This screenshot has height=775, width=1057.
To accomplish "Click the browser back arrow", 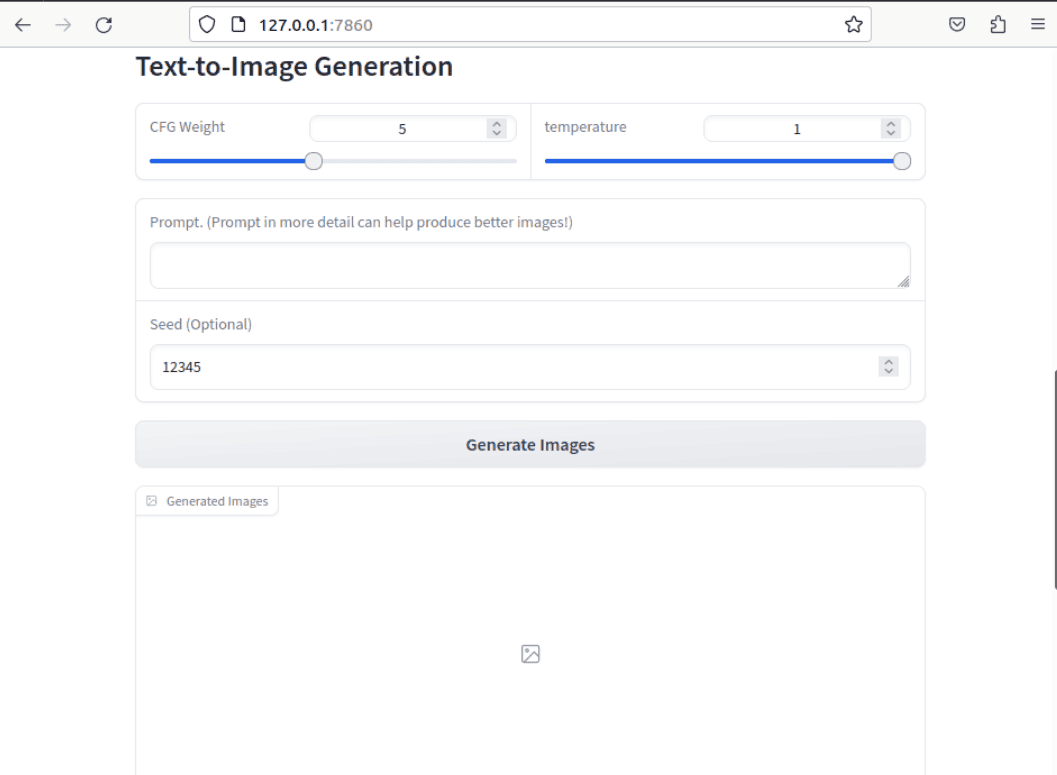I will [23, 25].
